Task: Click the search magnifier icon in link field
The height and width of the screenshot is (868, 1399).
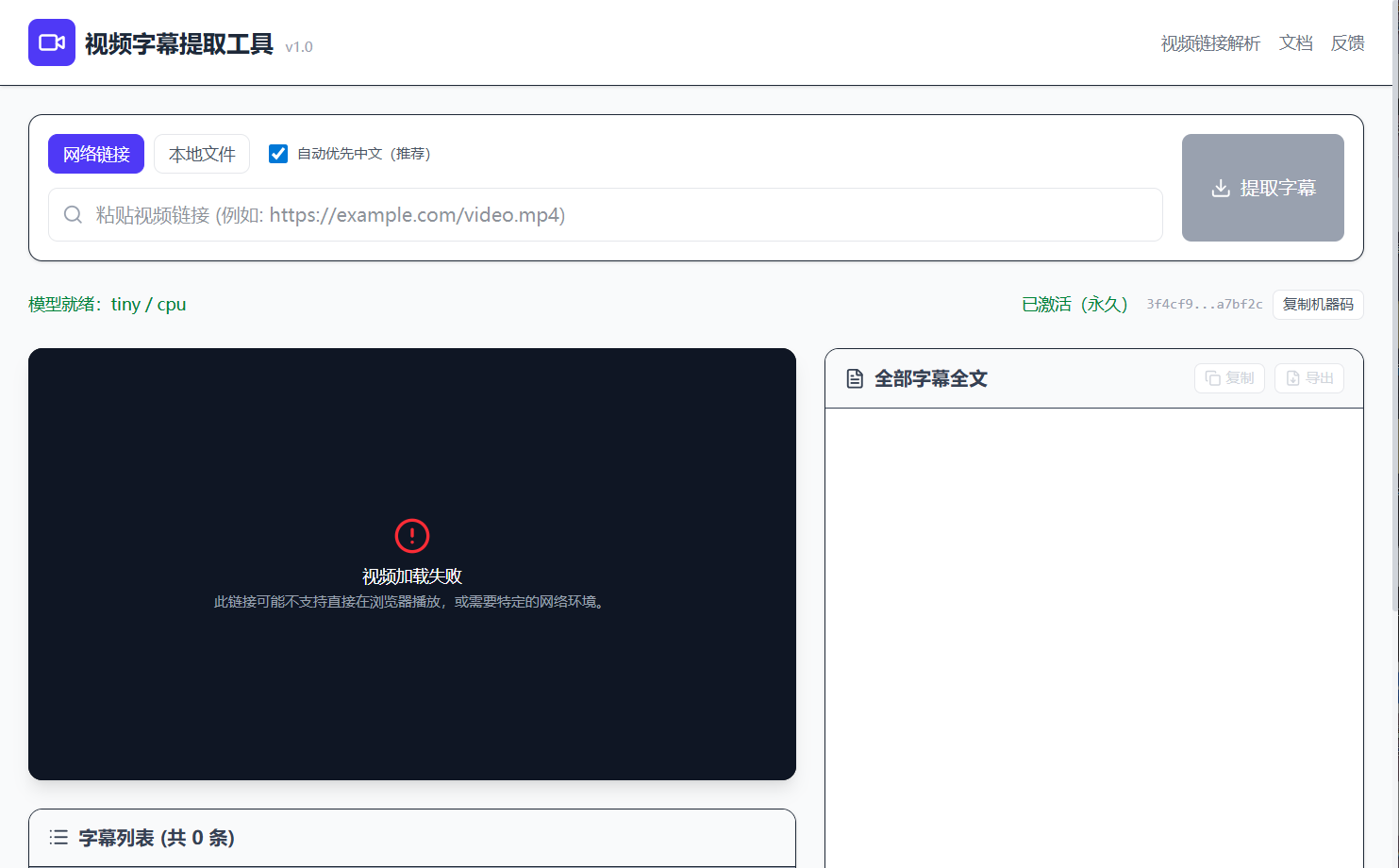Action: [x=73, y=215]
